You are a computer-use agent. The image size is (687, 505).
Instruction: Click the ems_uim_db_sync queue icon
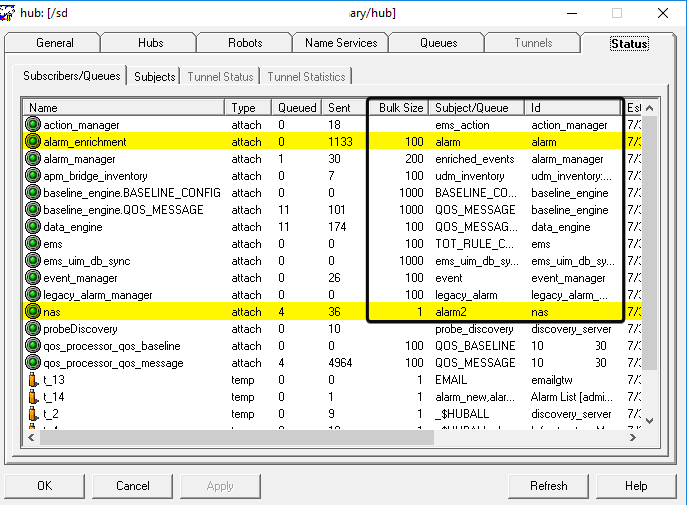tap(33, 261)
